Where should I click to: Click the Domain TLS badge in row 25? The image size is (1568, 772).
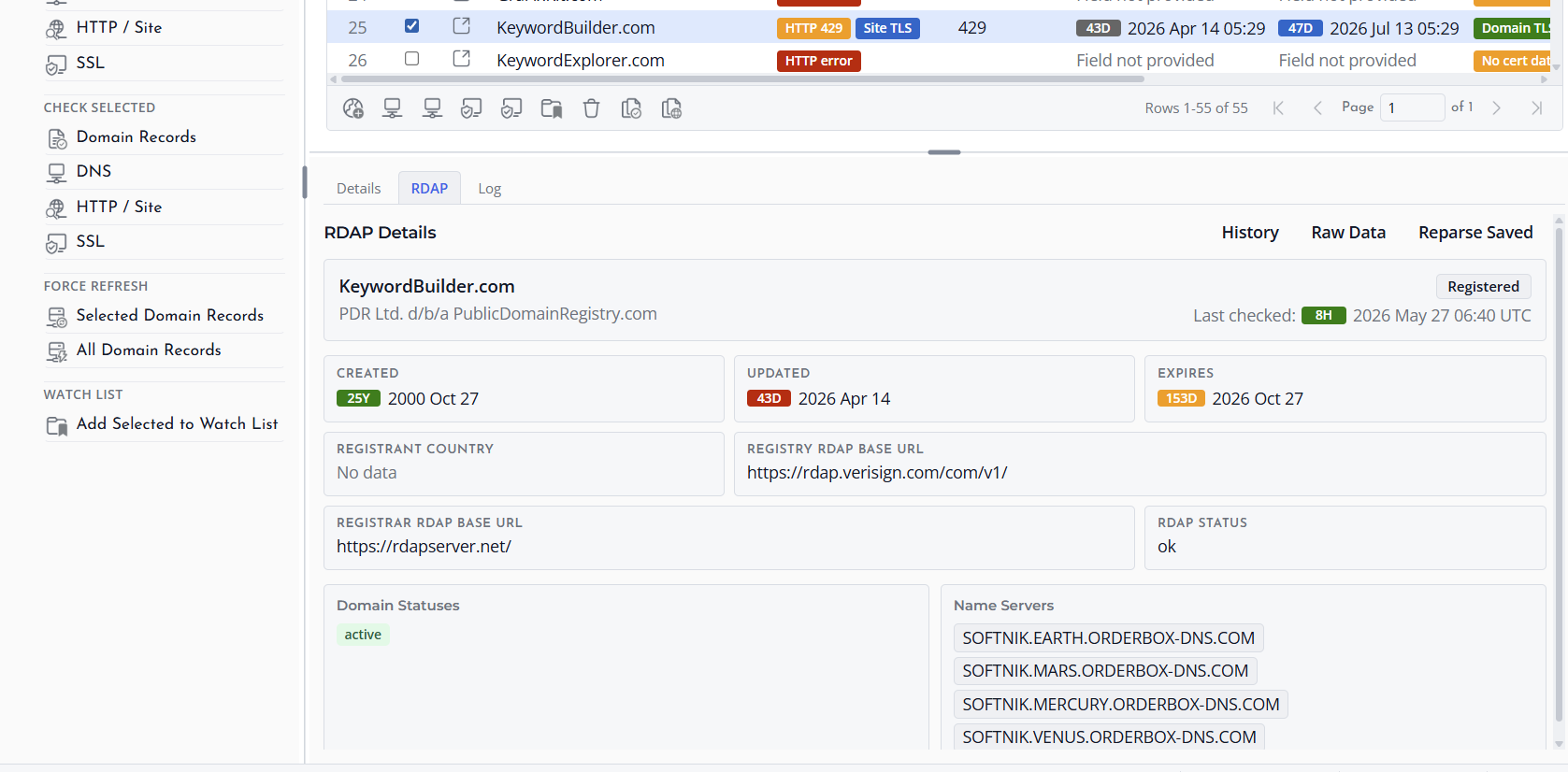tap(1511, 28)
